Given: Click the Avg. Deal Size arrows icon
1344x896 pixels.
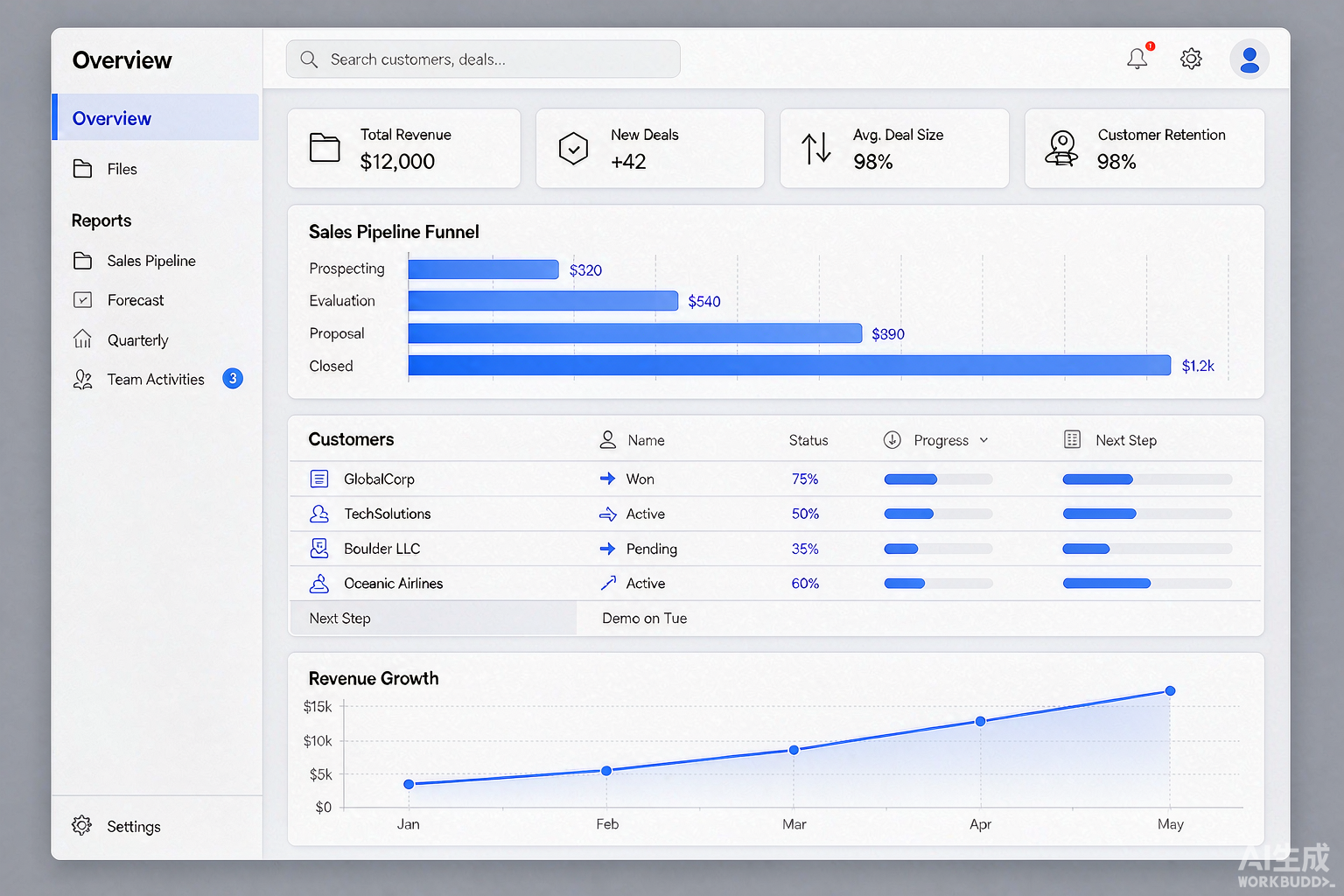Looking at the screenshot, I should [816, 148].
